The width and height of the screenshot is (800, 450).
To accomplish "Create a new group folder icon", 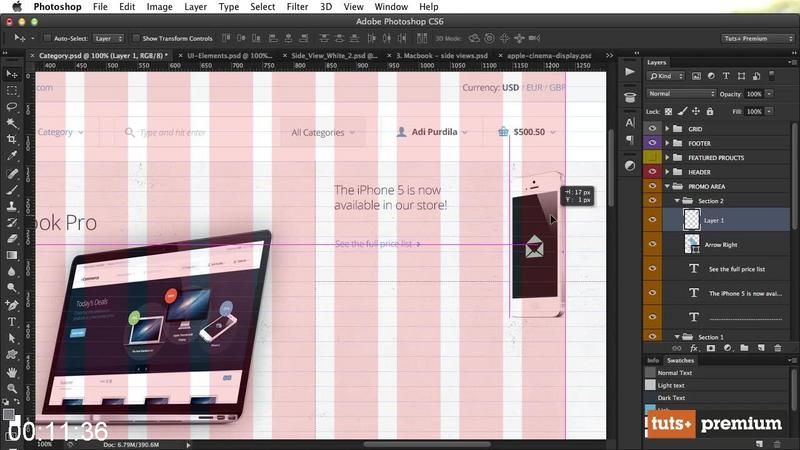I will pyautogui.click(x=744, y=348).
